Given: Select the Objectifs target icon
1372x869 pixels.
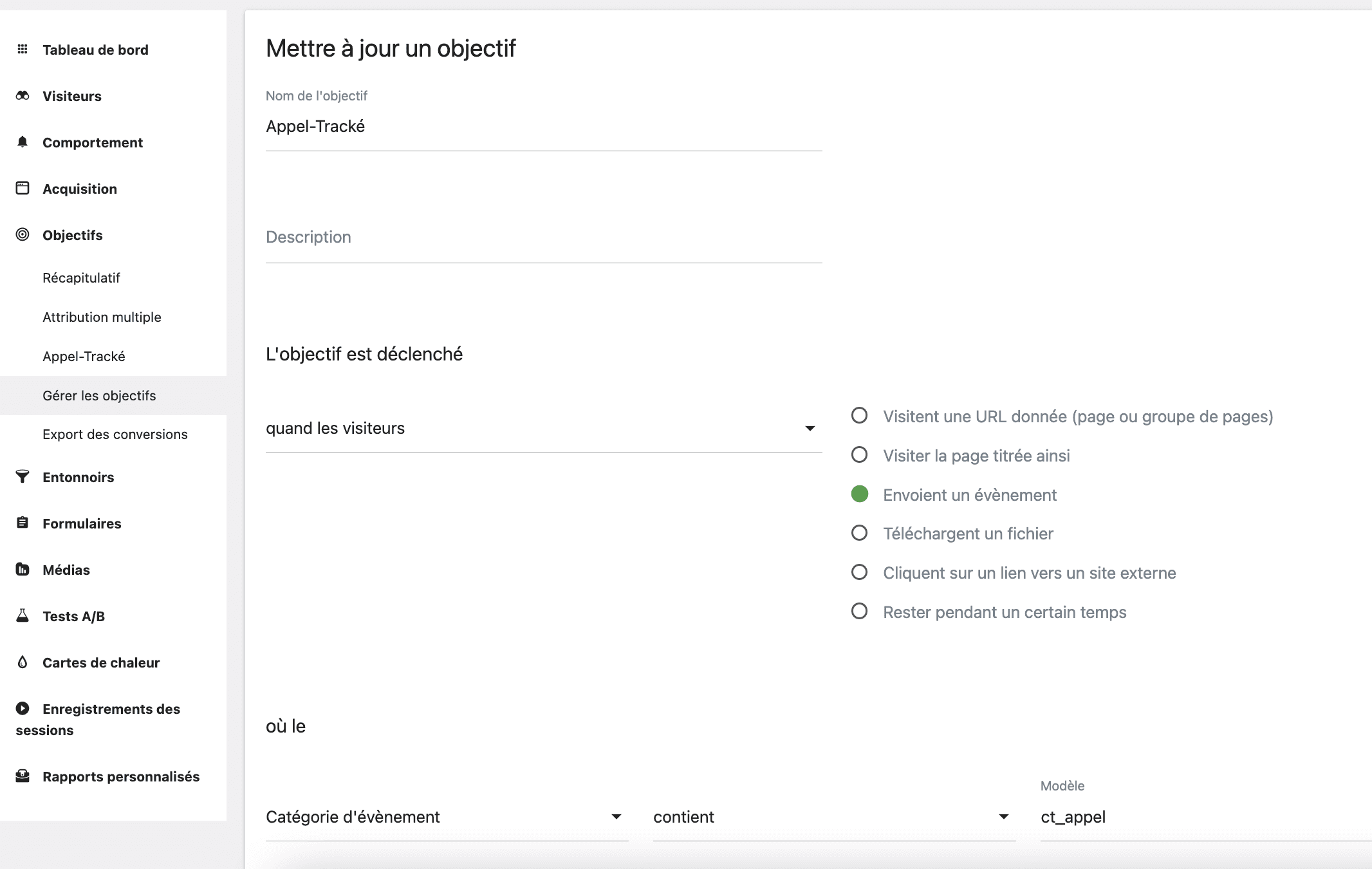Looking at the screenshot, I should point(22,234).
